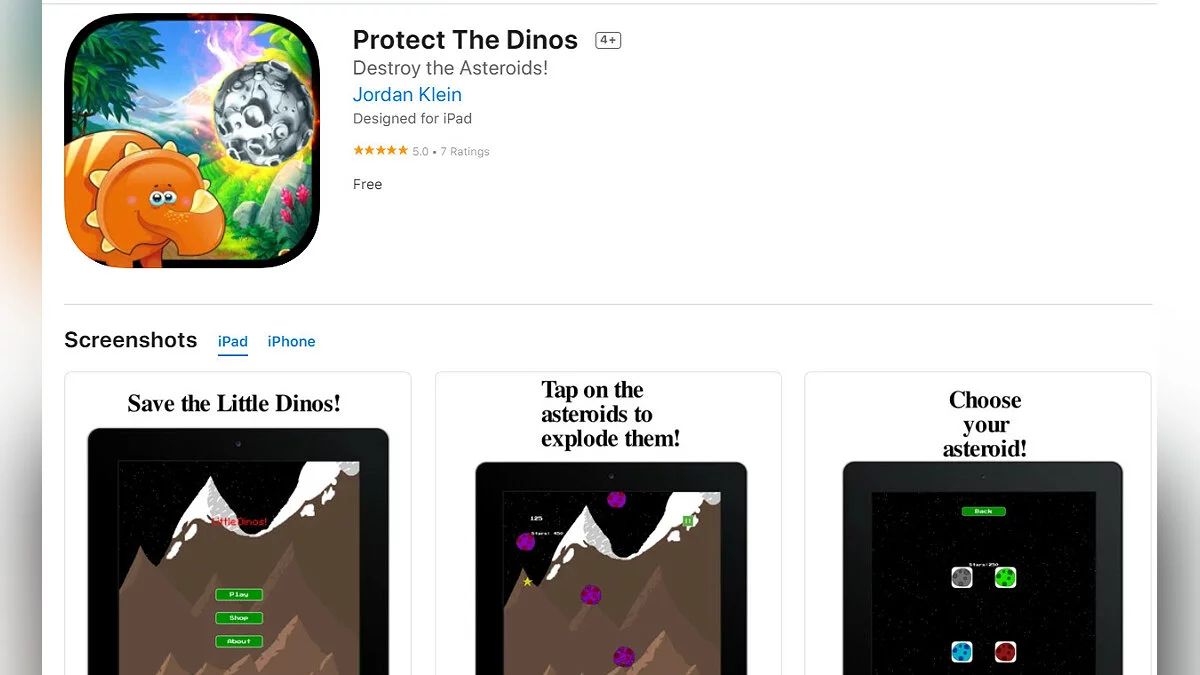
Task: Tap the topmost purple asteroid in the gameplay screenshot
Action: coord(616,499)
